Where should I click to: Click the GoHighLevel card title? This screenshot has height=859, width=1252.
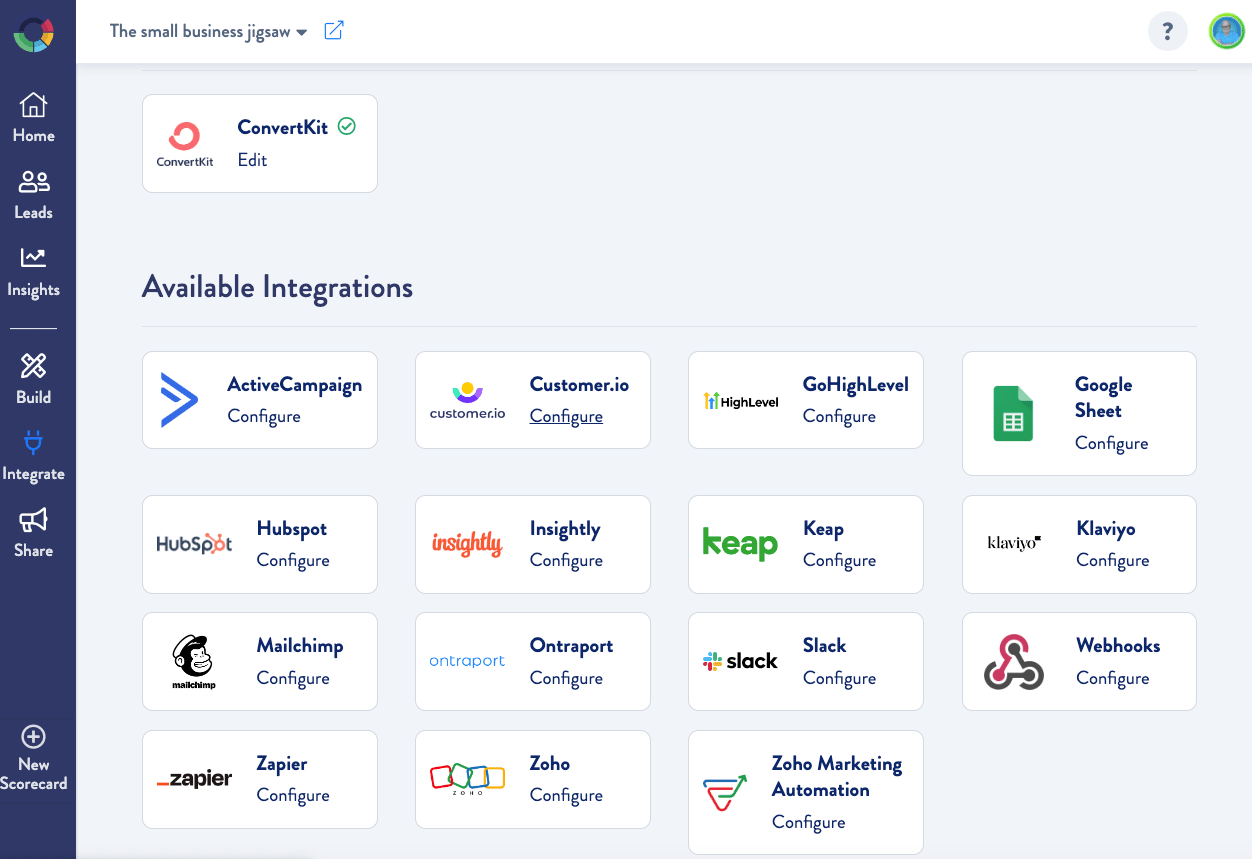[856, 385]
